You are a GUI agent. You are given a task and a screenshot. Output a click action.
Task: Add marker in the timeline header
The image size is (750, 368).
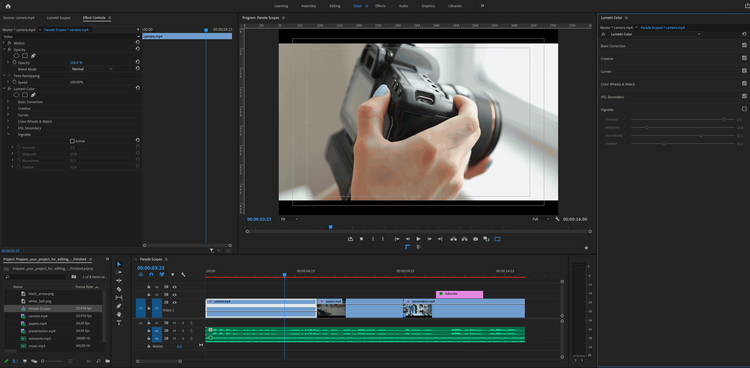click(x=172, y=275)
